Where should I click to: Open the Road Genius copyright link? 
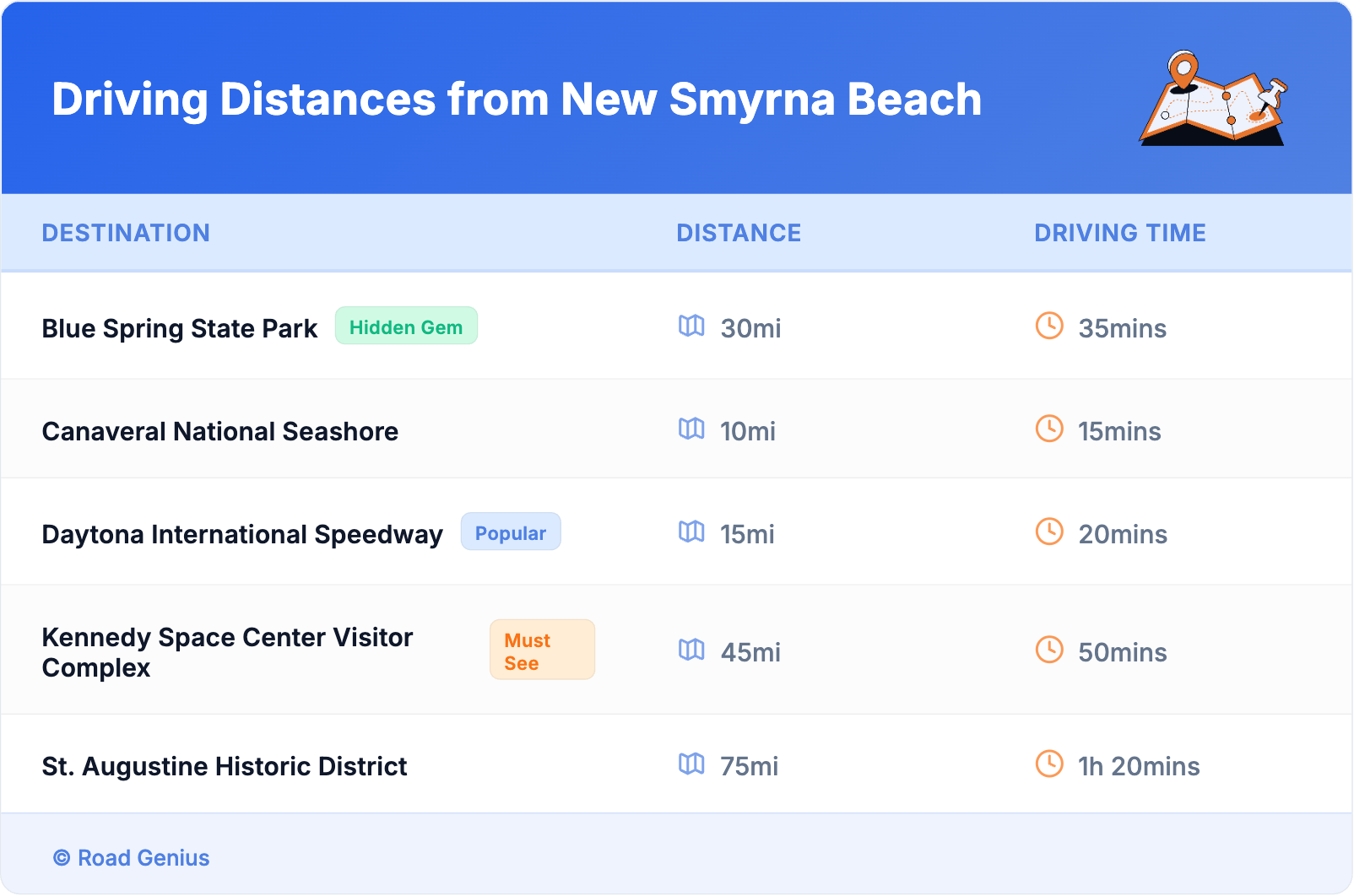pyautogui.click(x=132, y=858)
